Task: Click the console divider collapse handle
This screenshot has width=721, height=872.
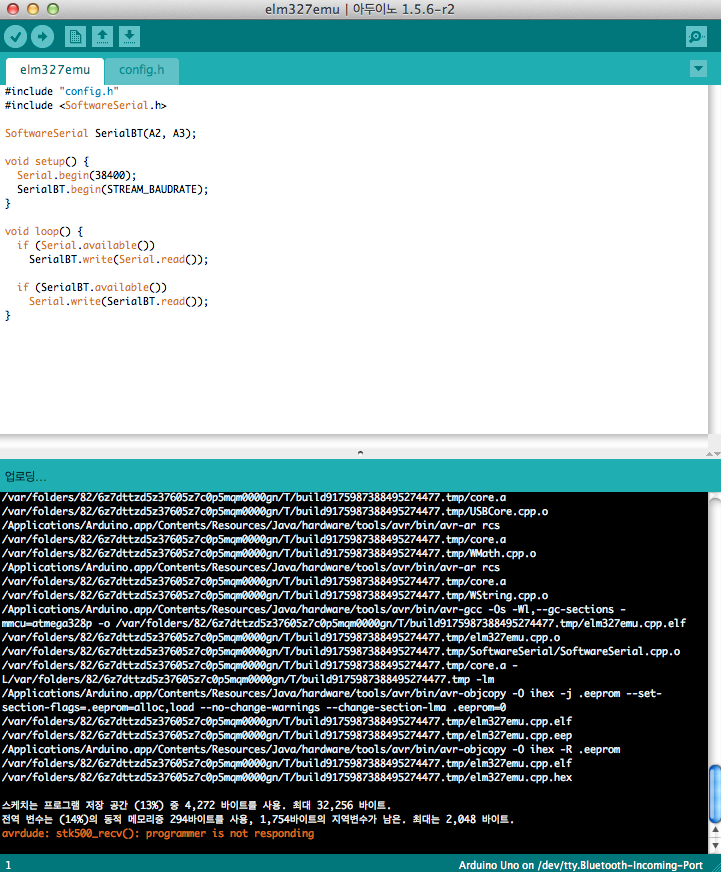Action: 360,453
